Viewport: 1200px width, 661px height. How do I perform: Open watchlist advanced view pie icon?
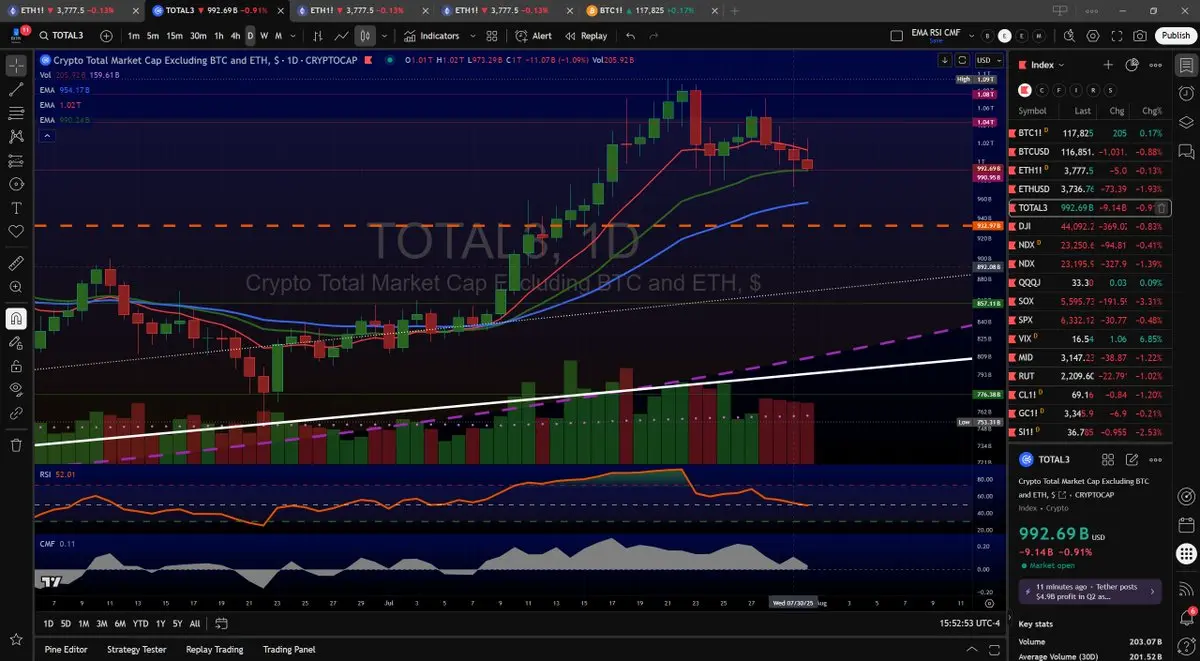[1132, 65]
